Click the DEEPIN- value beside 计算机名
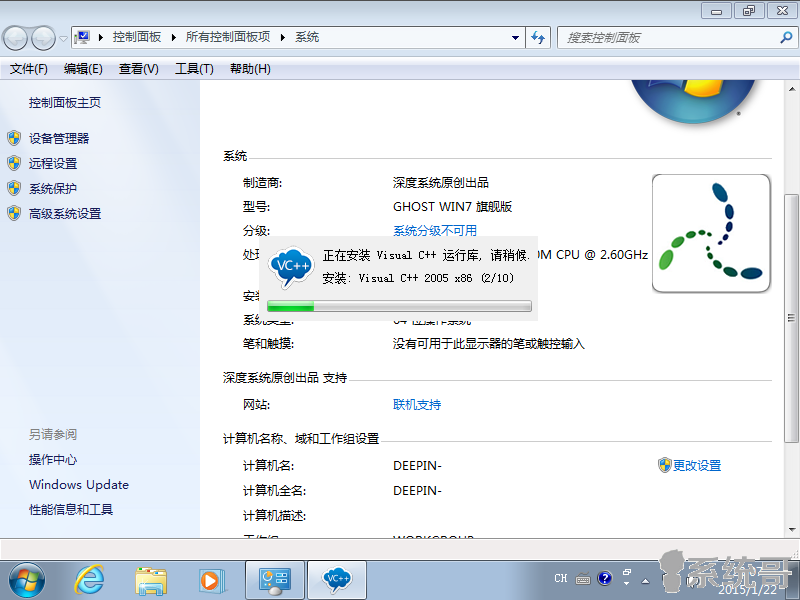 pyautogui.click(x=417, y=466)
